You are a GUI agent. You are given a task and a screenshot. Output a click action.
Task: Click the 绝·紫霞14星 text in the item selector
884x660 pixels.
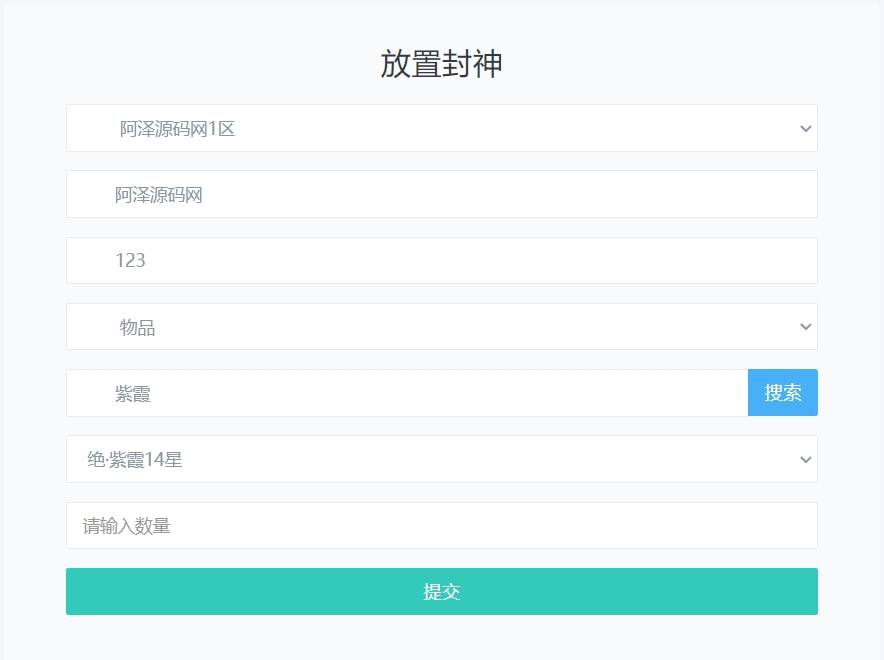(135, 460)
